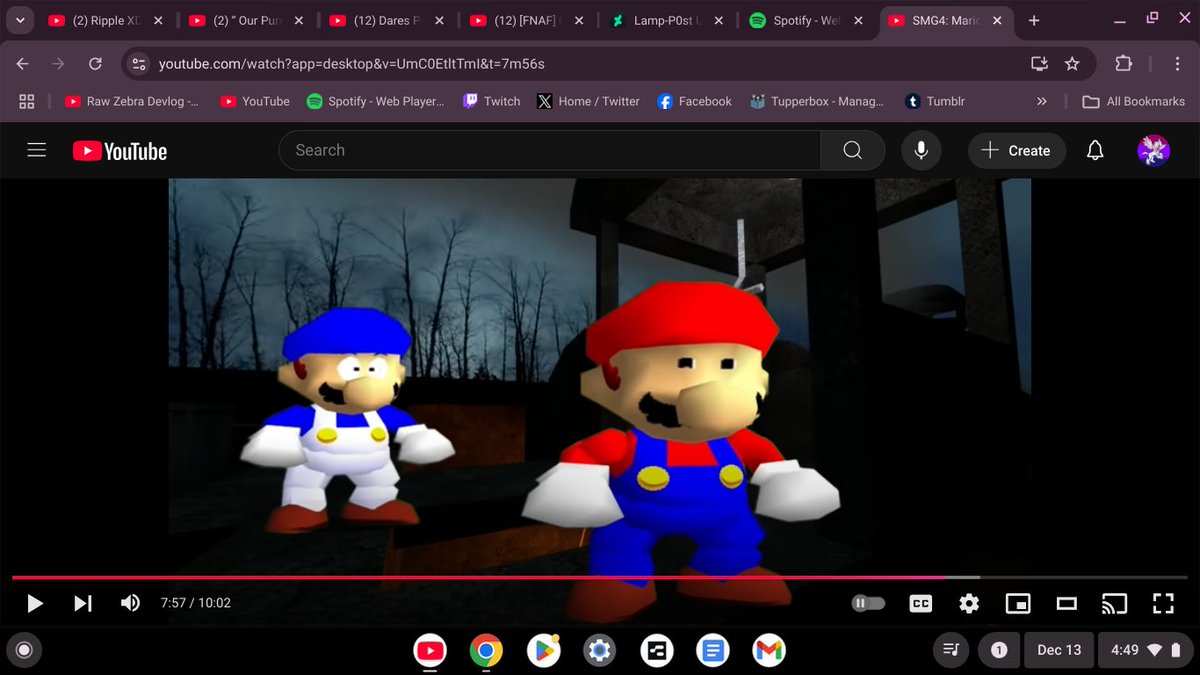
Task: Open the YouTube bookmark
Action: pyautogui.click(x=255, y=101)
